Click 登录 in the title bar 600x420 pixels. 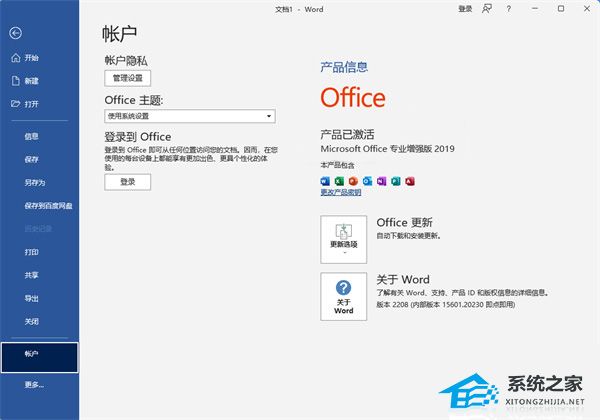(x=465, y=9)
